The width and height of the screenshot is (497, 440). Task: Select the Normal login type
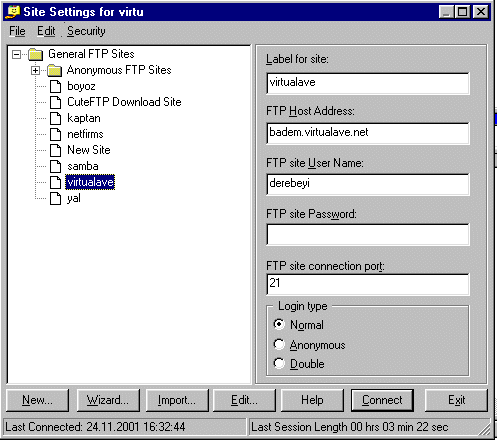point(279,324)
